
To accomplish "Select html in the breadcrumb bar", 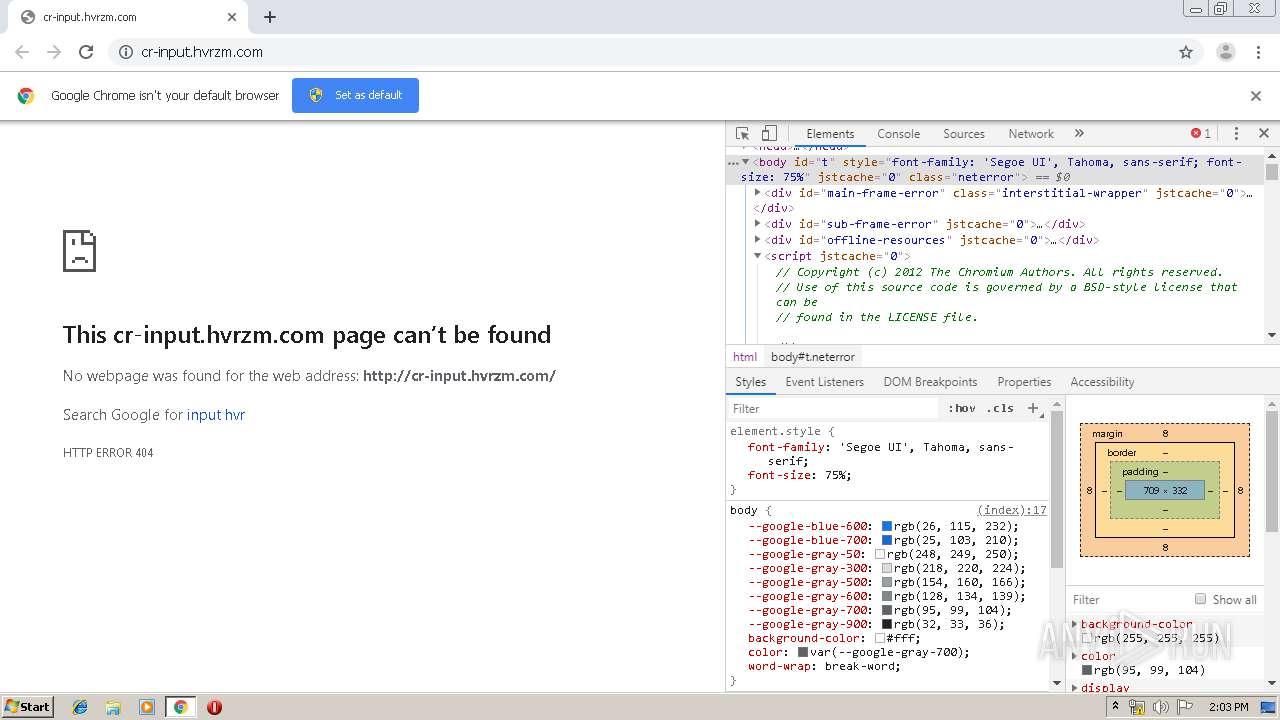I will 745,357.
